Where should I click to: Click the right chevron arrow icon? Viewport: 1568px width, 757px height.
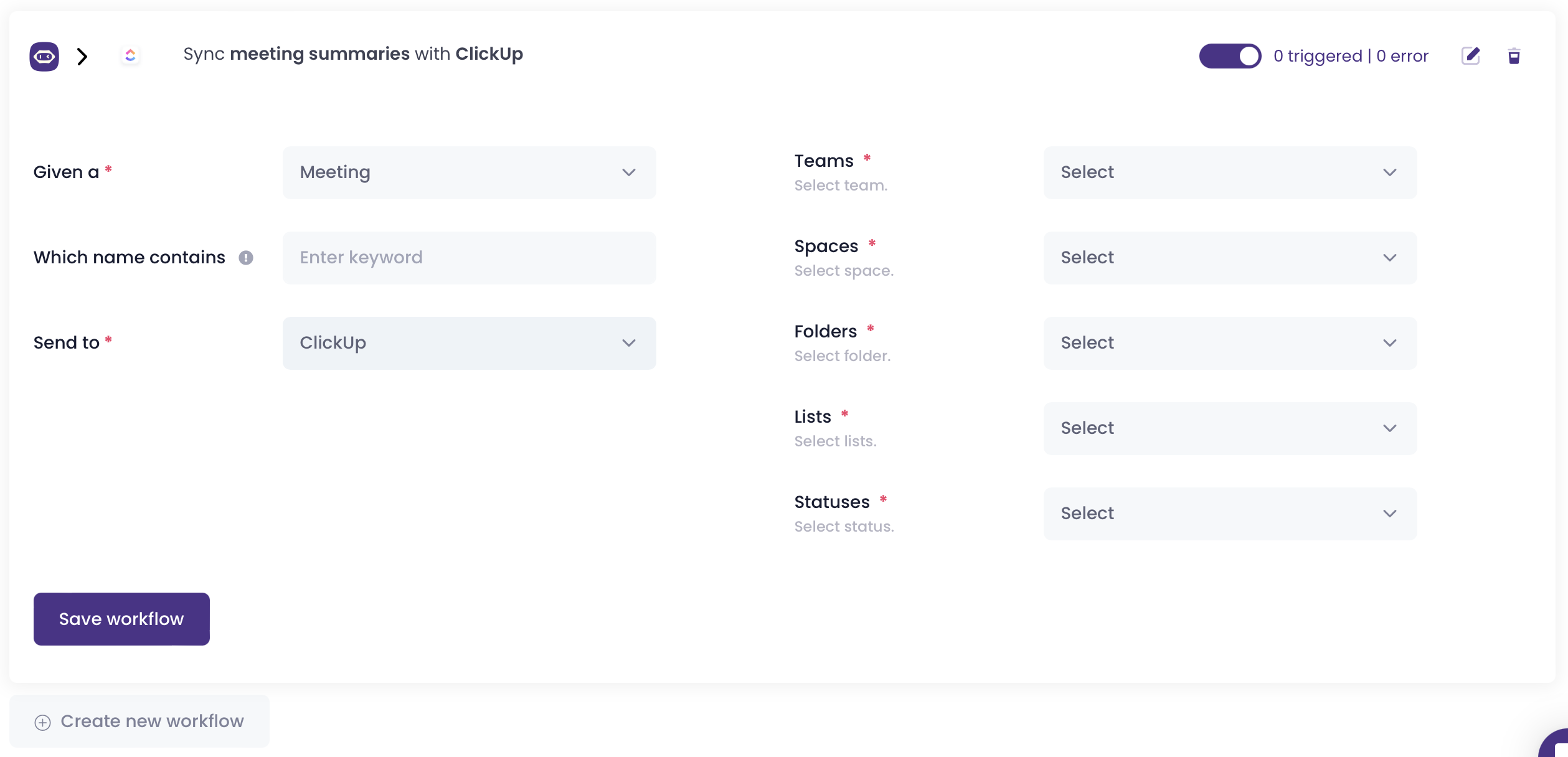click(x=82, y=57)
